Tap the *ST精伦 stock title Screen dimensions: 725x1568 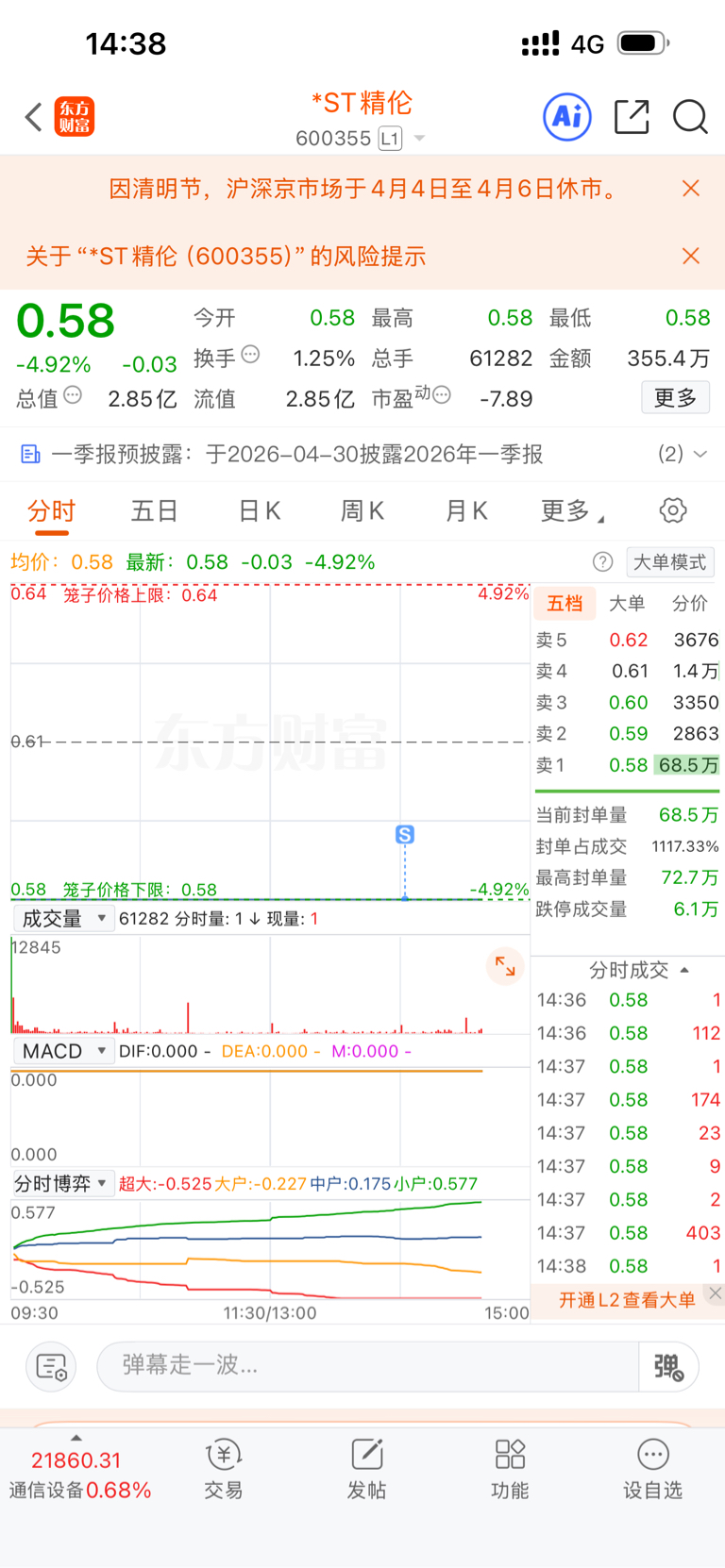point(362,103)
